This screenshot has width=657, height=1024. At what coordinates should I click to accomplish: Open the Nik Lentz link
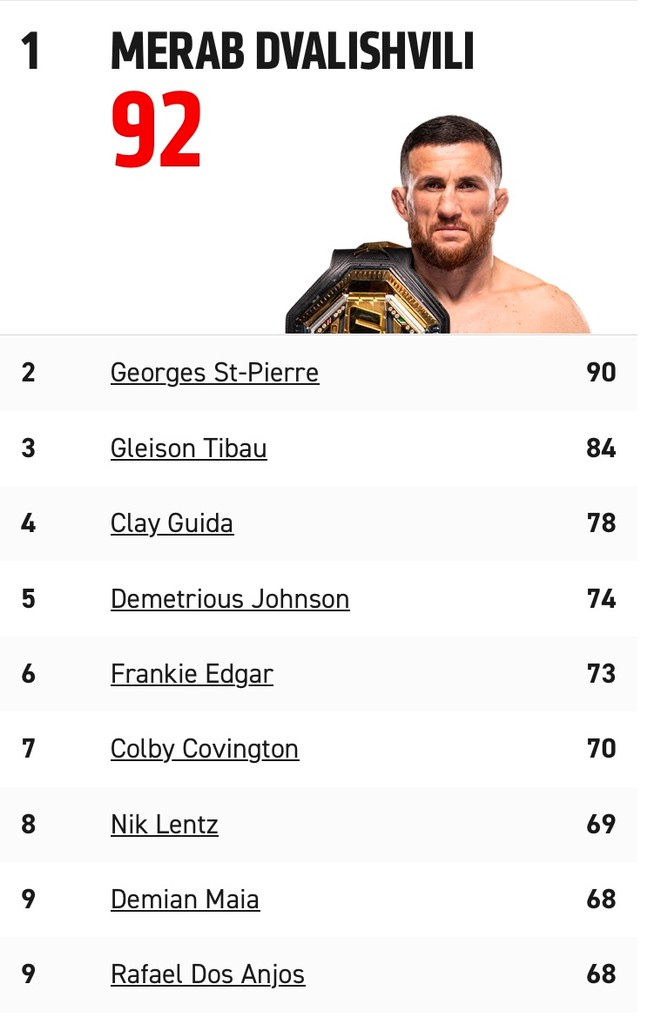[x=164, y=824]
